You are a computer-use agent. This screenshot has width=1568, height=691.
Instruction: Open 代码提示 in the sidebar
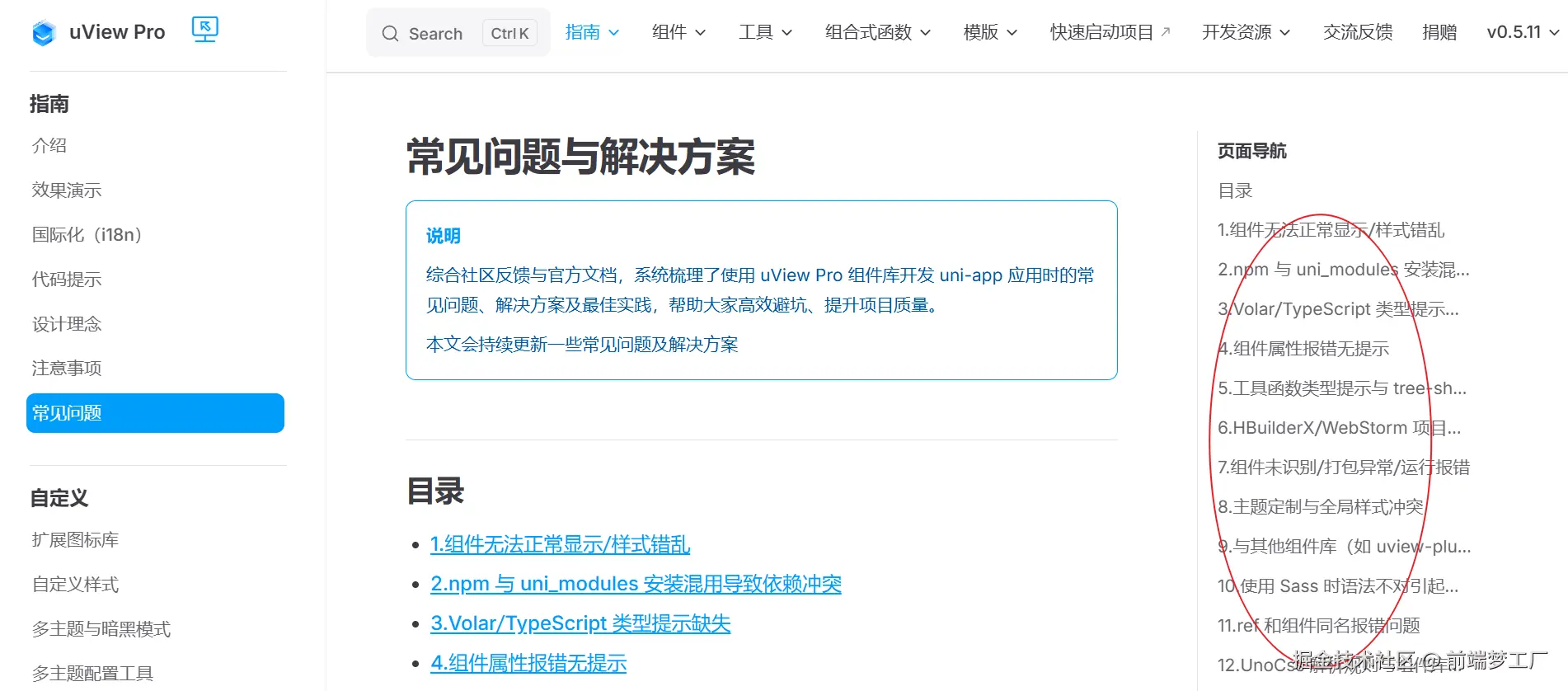67,279
